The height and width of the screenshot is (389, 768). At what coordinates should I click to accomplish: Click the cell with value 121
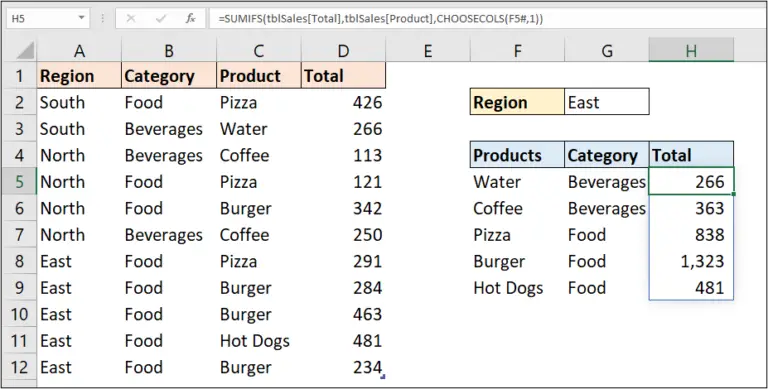click(343, 181)
